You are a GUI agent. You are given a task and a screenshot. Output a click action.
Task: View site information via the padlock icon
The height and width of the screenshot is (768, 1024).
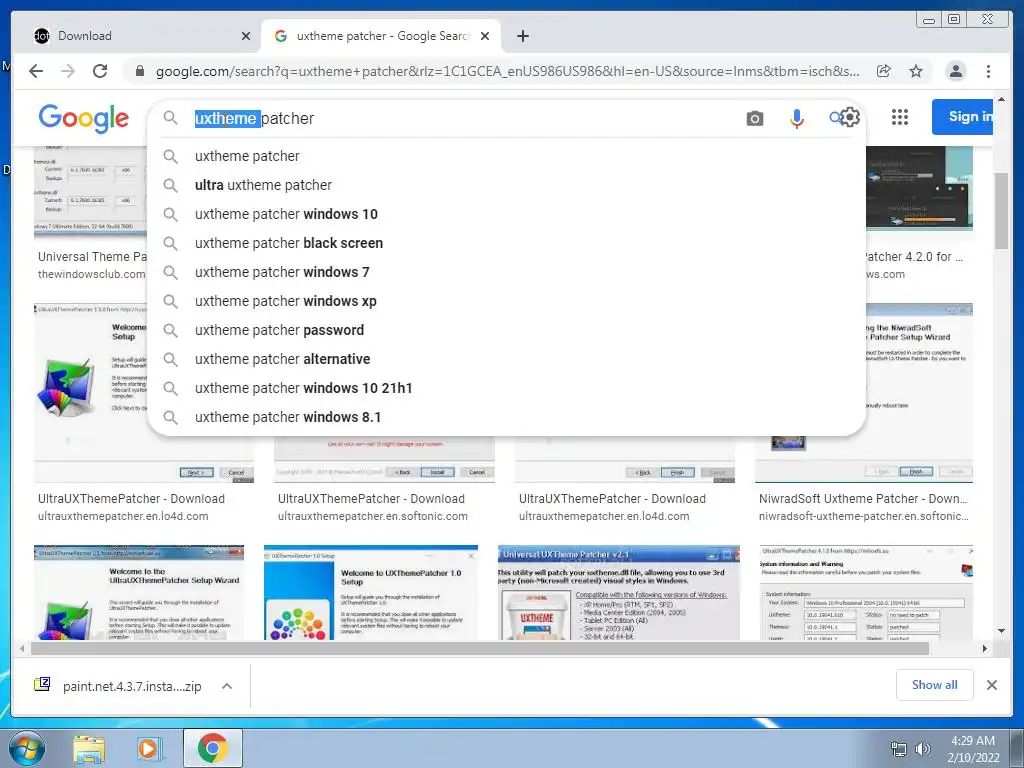click(139, 71)
